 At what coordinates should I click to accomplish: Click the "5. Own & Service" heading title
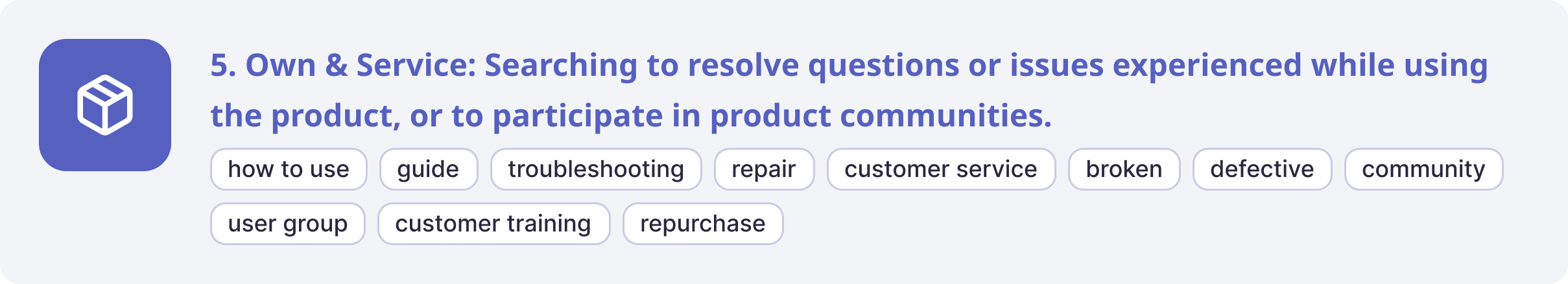(x=344, y=65)
